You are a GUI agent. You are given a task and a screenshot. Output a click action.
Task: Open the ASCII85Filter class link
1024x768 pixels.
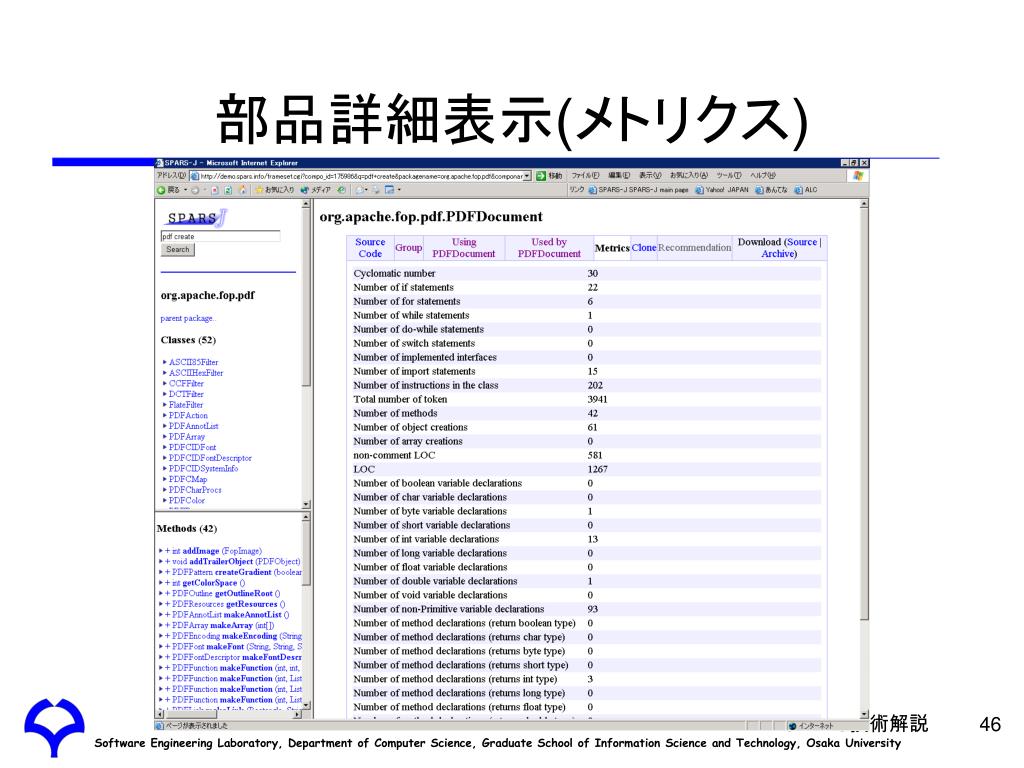click(x=193, y=362)
